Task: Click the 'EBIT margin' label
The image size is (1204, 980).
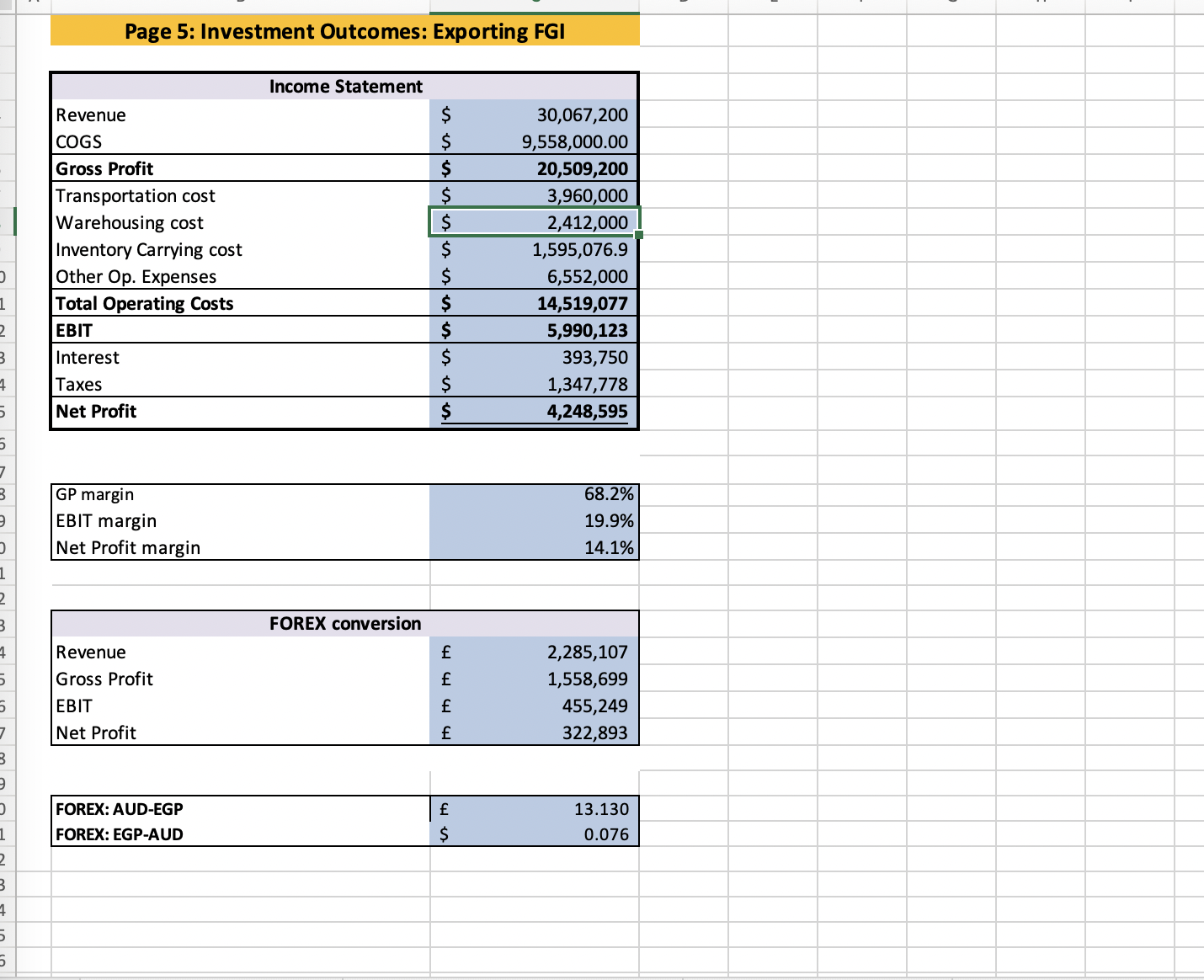Action: 106,521
